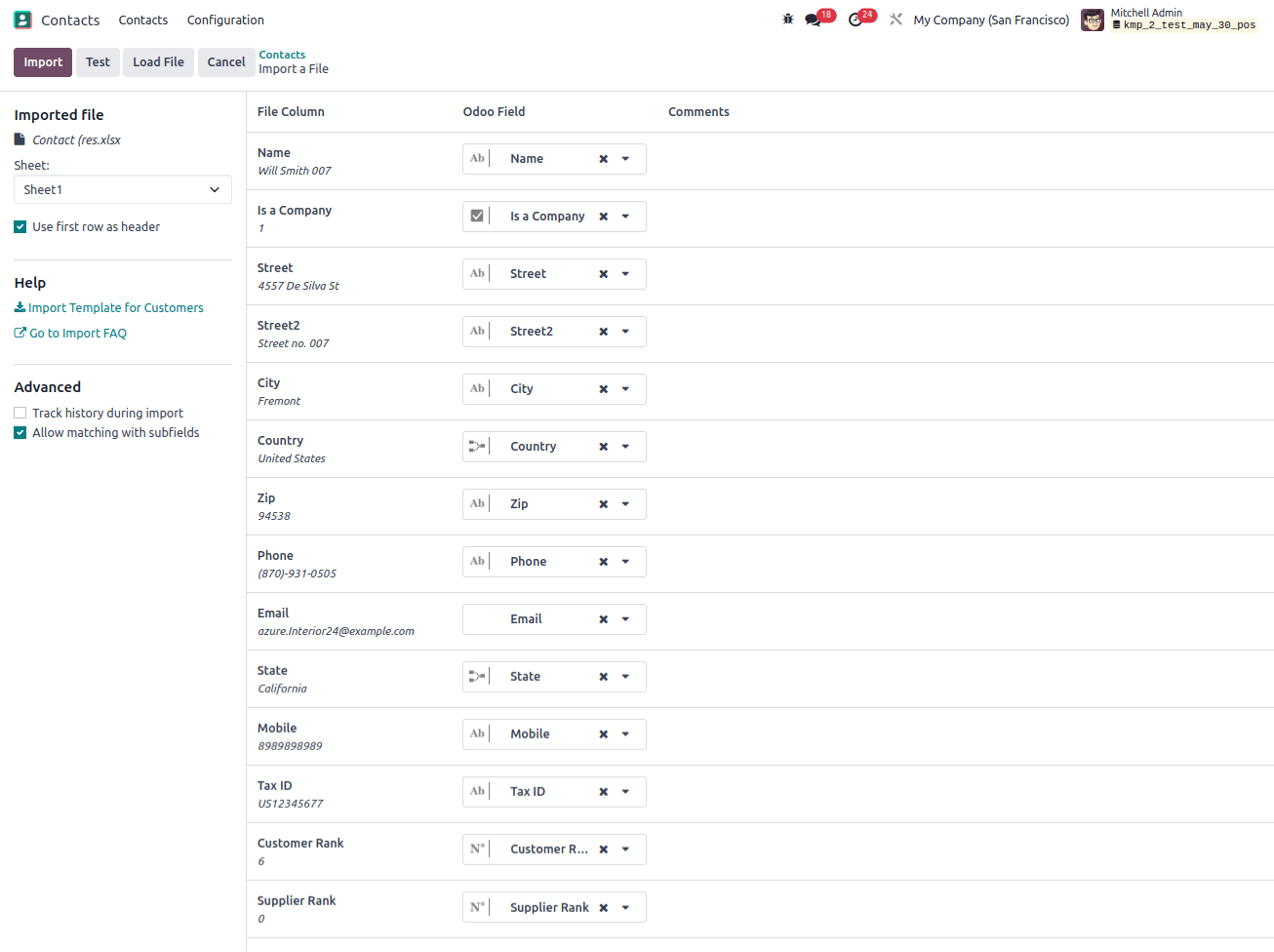Remove the Phone field mapping
This screenshot has height=952, width=1274.
(604, 562)
